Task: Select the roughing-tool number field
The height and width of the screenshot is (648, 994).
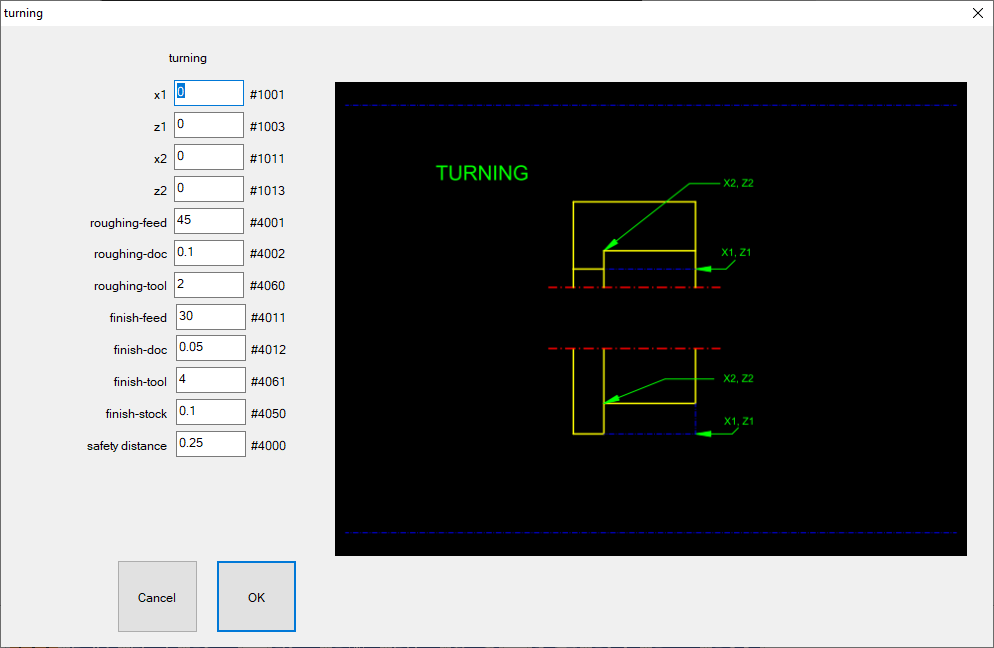Action: coord(209,285)
